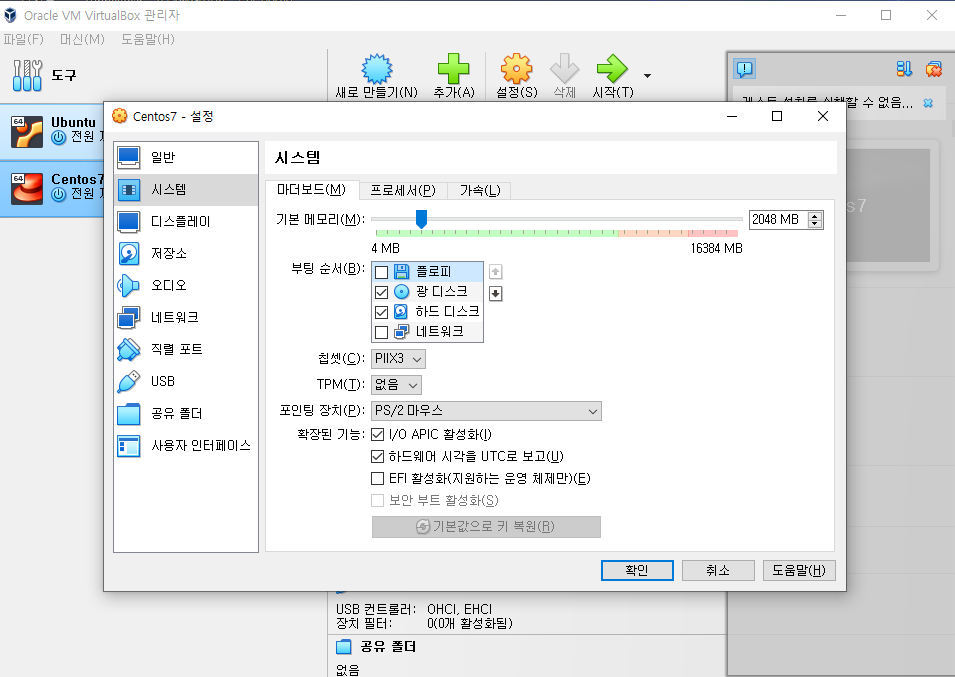Open the Chipset (칩셋) PIIX3 dropdown
Image resolution: width=955 pixels, height=677 pixels.
(398, 359)
